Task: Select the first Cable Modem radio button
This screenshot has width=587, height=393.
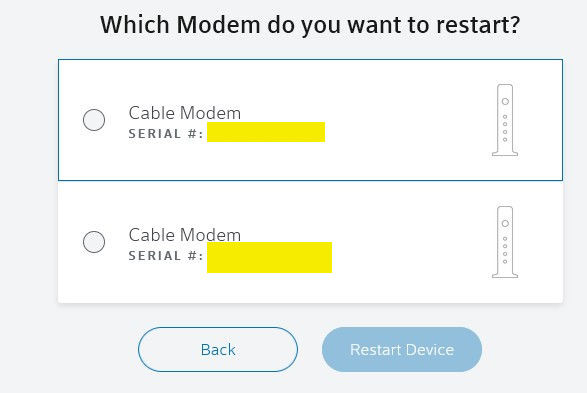Action: [94, 120]
